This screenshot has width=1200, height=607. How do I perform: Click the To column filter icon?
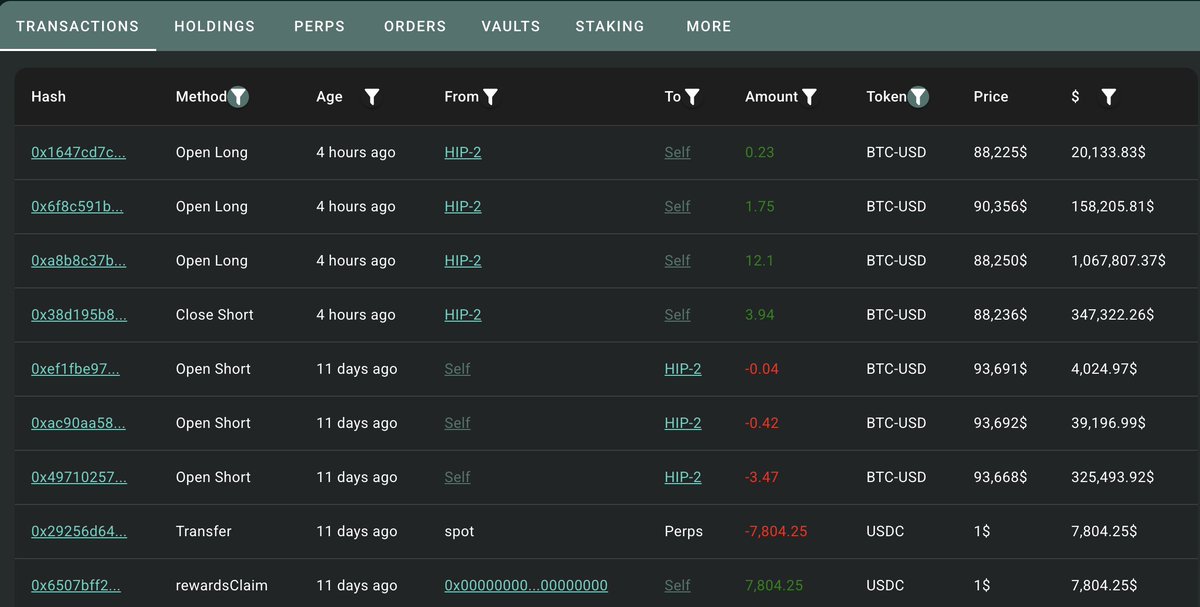(x=693, y=97)
